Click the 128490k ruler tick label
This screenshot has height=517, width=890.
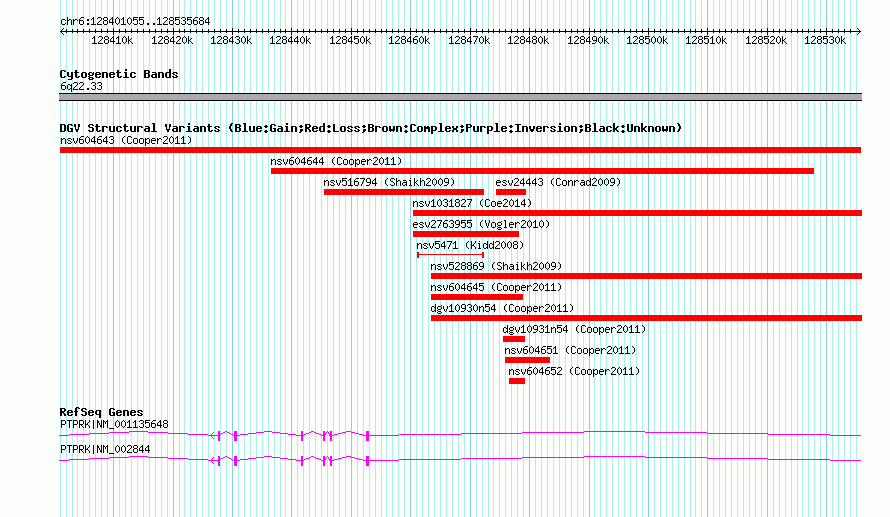pyautogui.click(x=588, y=40)
